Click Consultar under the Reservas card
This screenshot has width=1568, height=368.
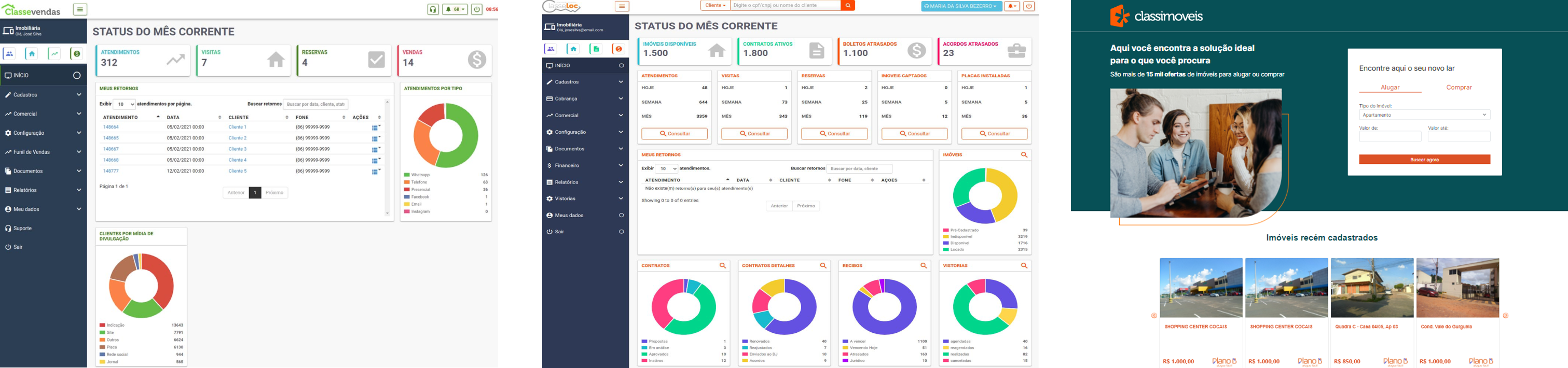(x=834, y=134)
